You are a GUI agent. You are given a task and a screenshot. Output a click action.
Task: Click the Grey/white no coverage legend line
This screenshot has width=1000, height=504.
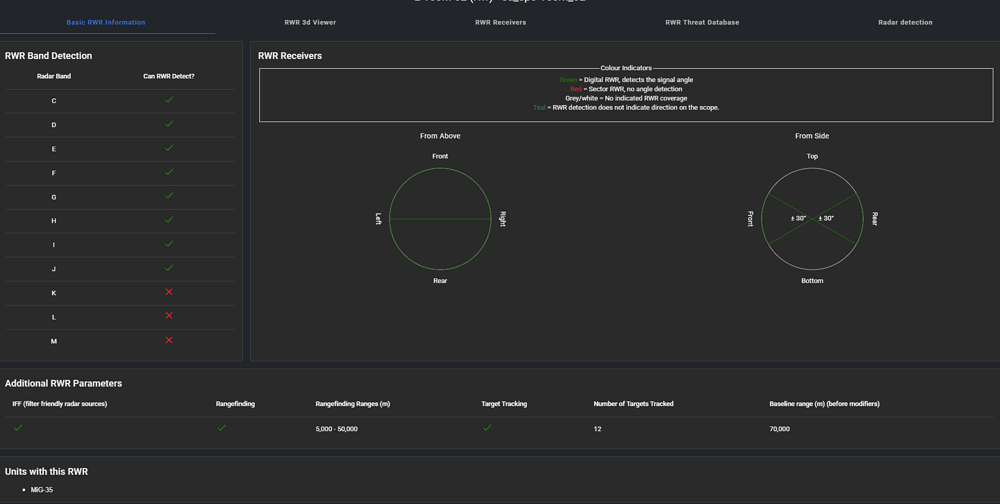626,98
